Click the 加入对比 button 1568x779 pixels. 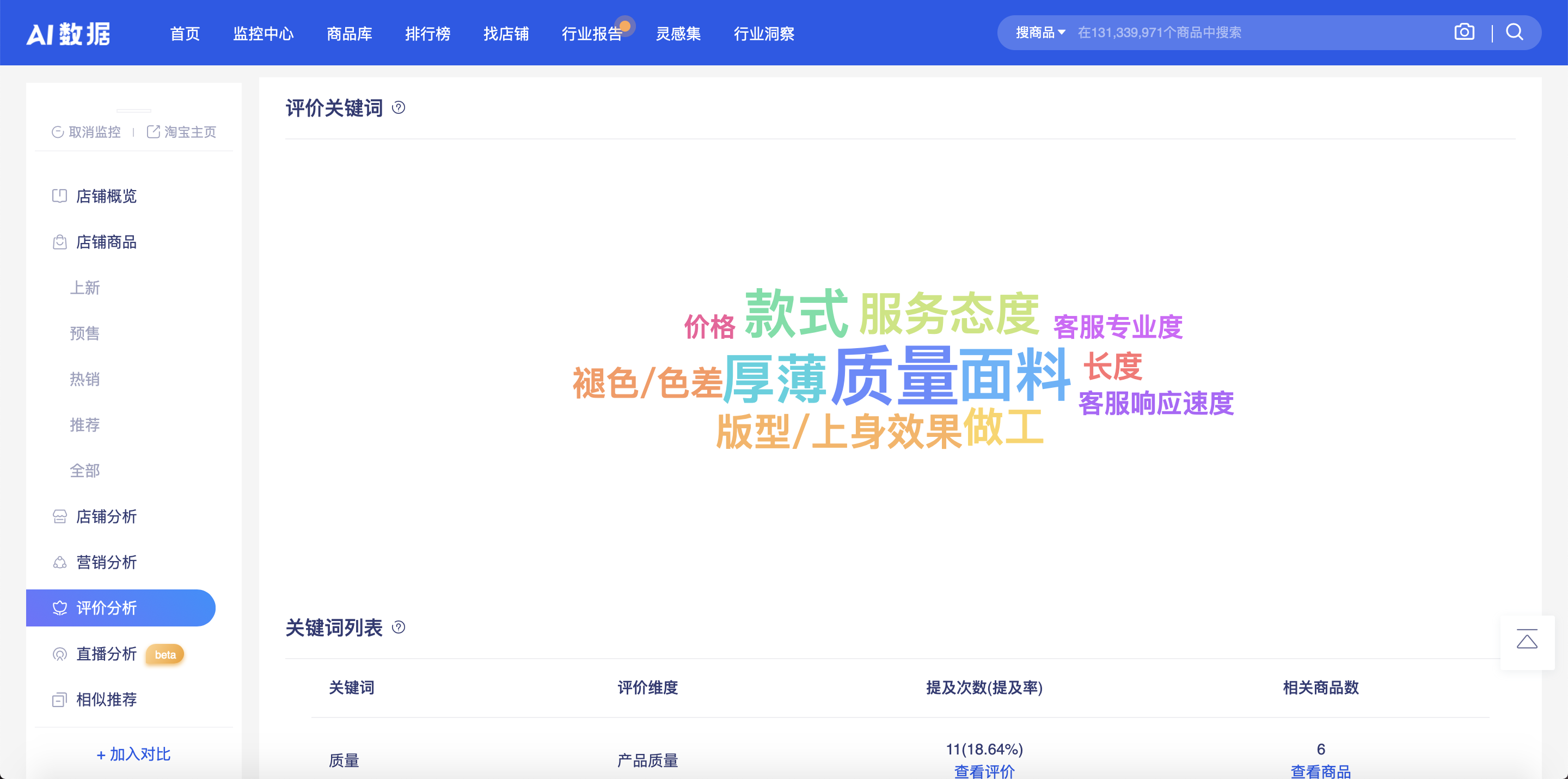pyautogui.click(x=133, y=754)
